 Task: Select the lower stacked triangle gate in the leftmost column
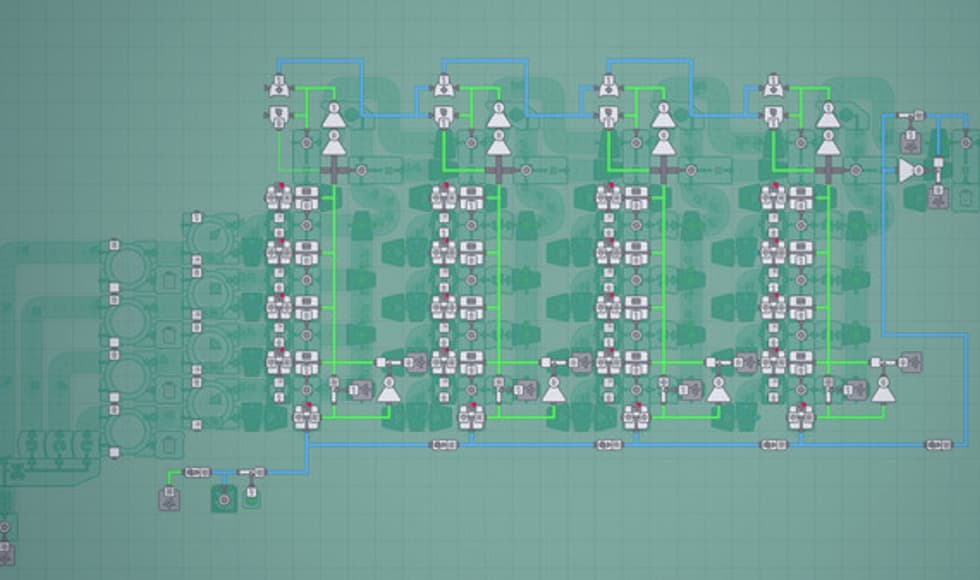pos(334,144)
